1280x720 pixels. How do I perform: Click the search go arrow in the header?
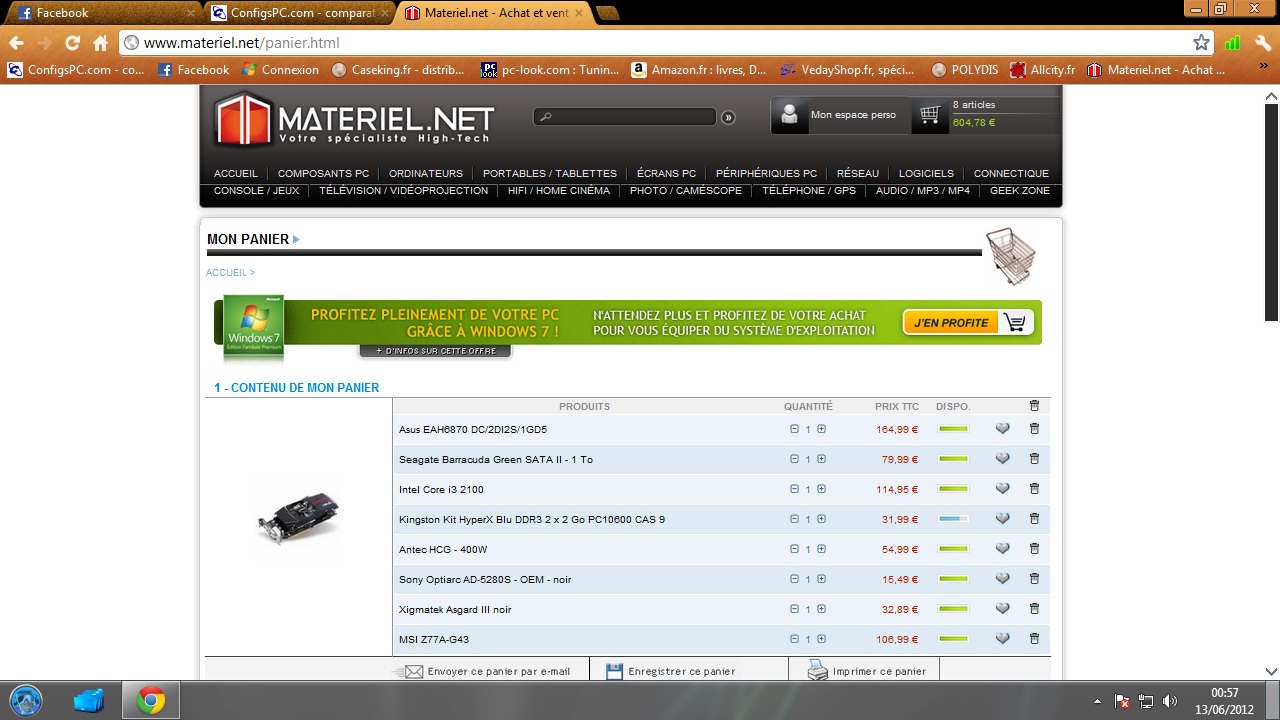728,117
